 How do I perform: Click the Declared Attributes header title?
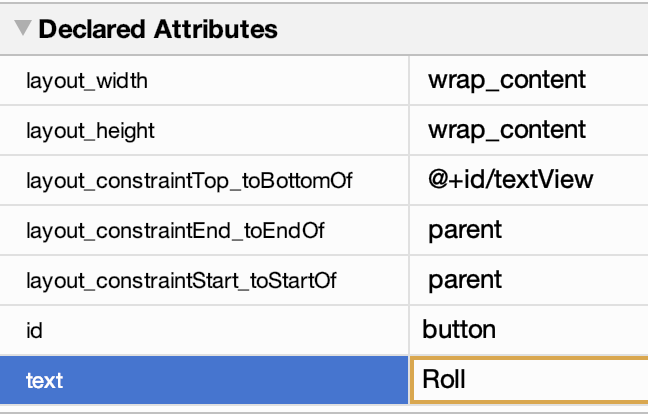click(x=157, y=30)
